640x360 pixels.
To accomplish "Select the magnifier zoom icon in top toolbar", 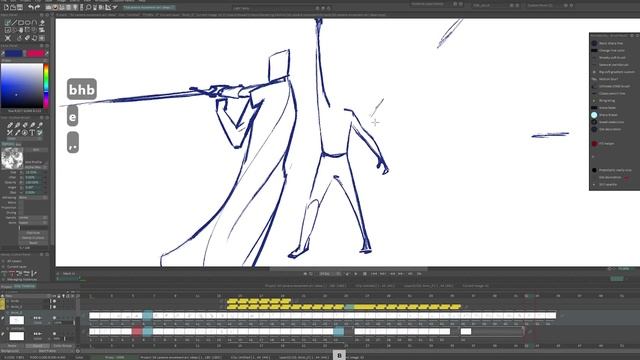I will [x=88, y=7].
